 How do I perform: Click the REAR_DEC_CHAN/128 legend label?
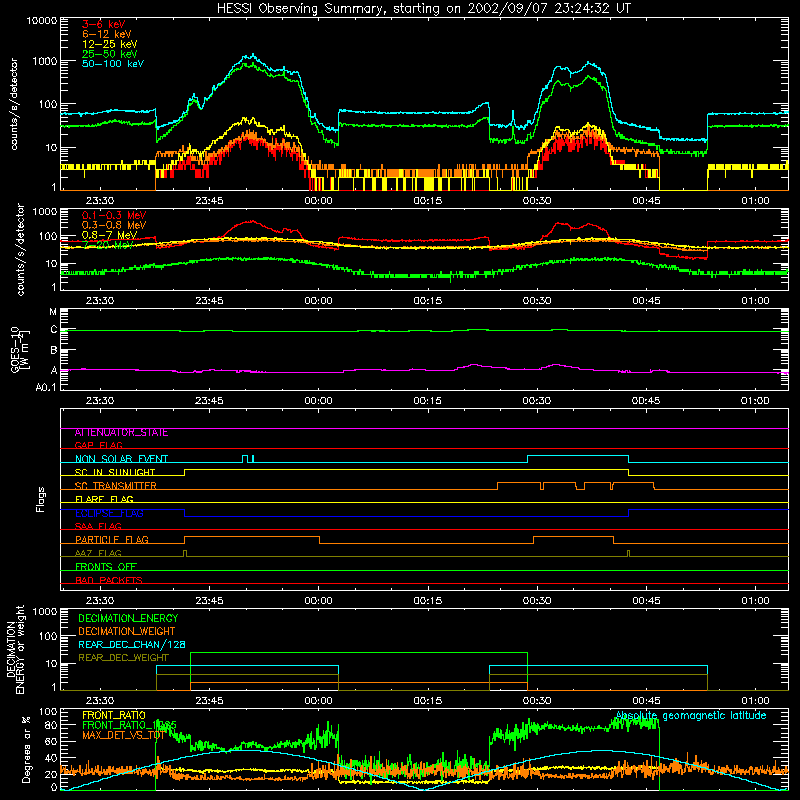tap(132, 644)
